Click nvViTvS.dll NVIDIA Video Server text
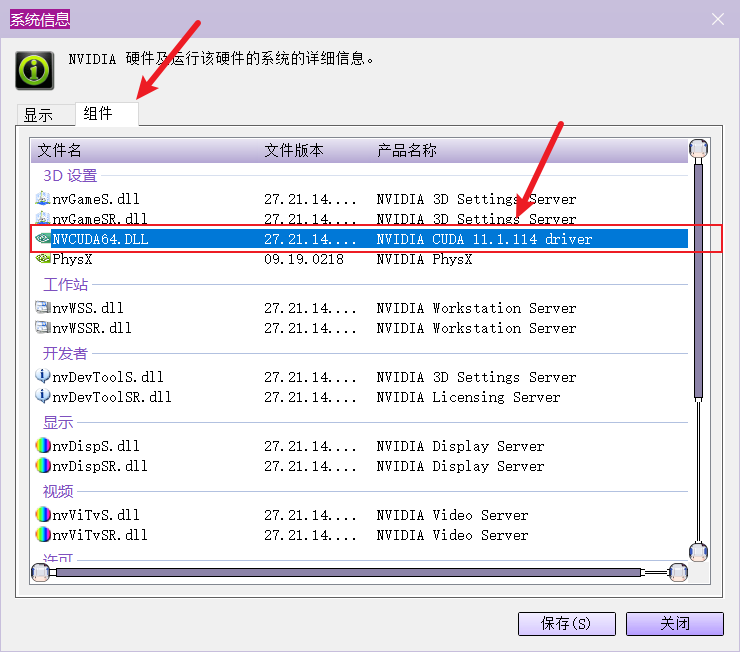 tap(452, 515)
